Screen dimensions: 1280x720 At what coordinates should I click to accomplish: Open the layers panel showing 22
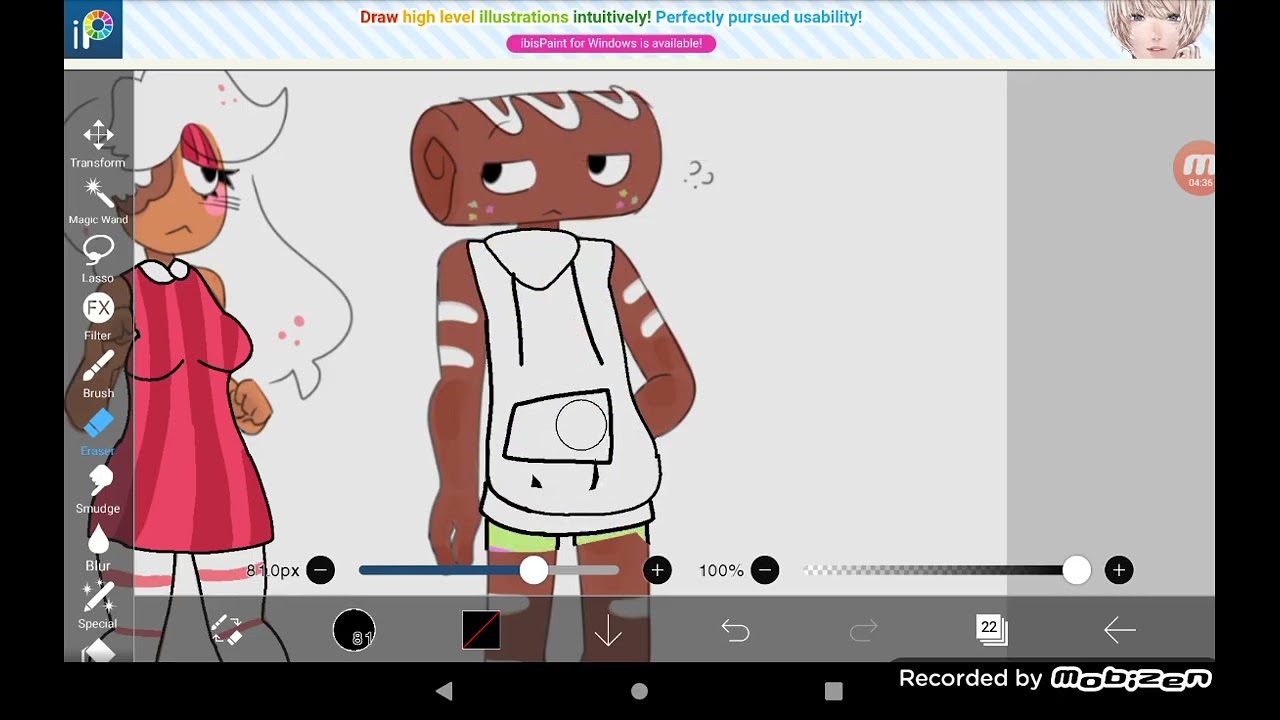click(x=991, y=629)
